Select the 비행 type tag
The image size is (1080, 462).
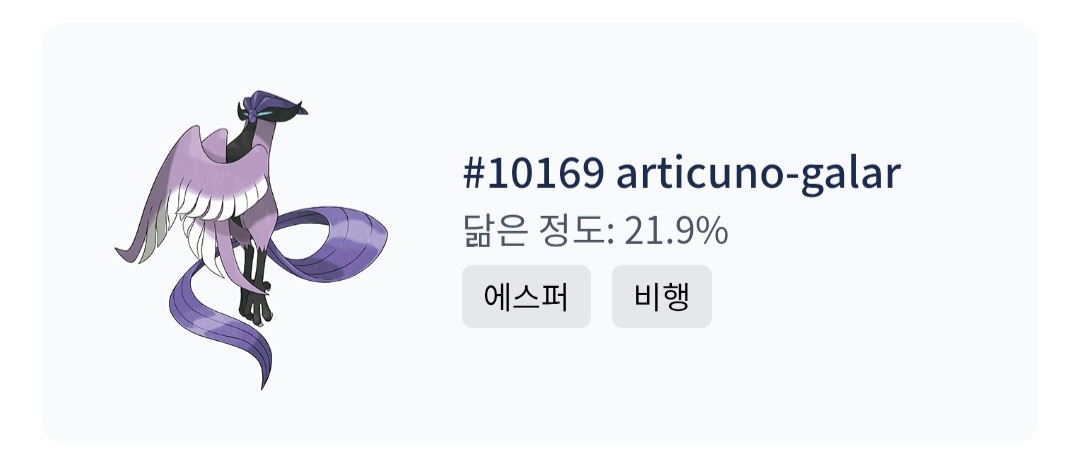click(662, 297)
